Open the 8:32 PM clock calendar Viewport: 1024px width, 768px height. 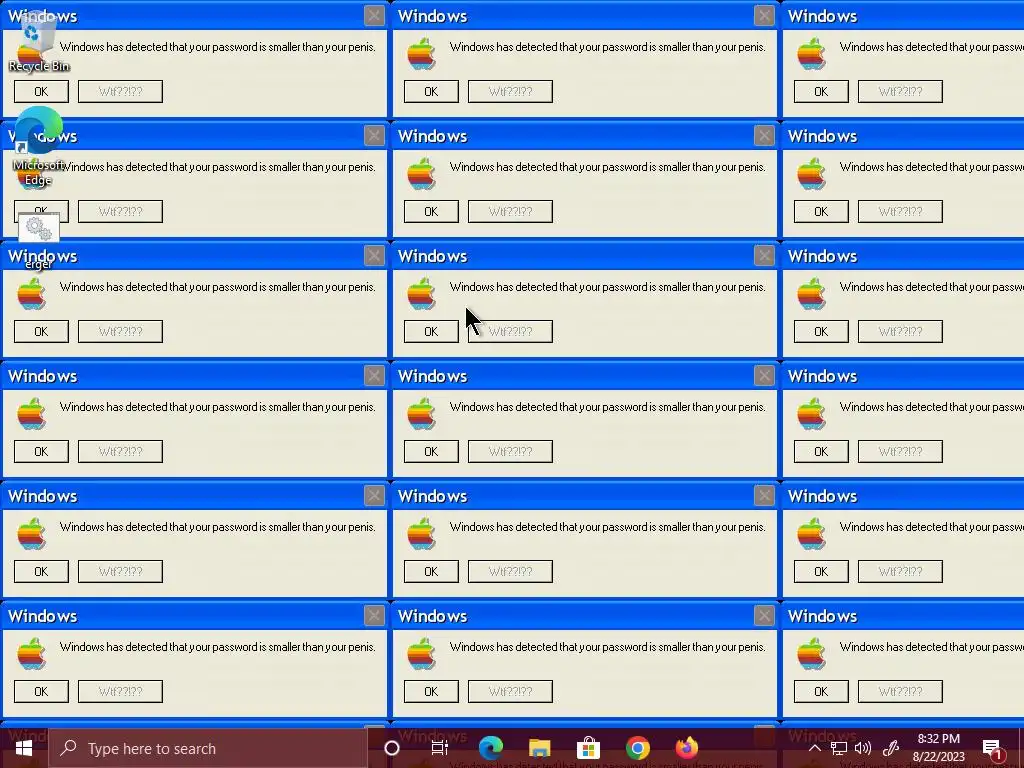click(x=938, y=748)
